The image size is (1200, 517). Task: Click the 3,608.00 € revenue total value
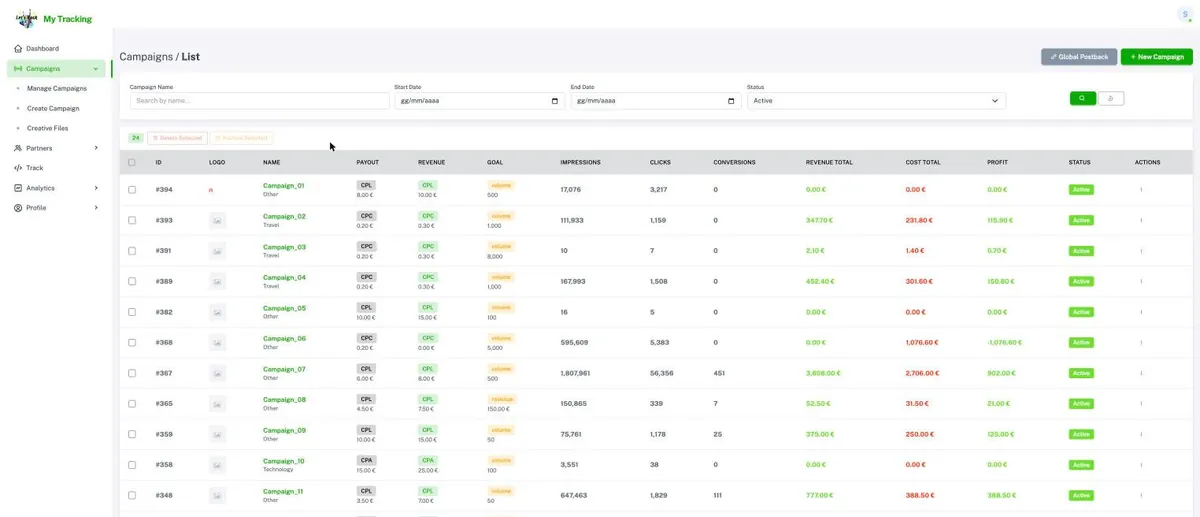pos(824,373)
